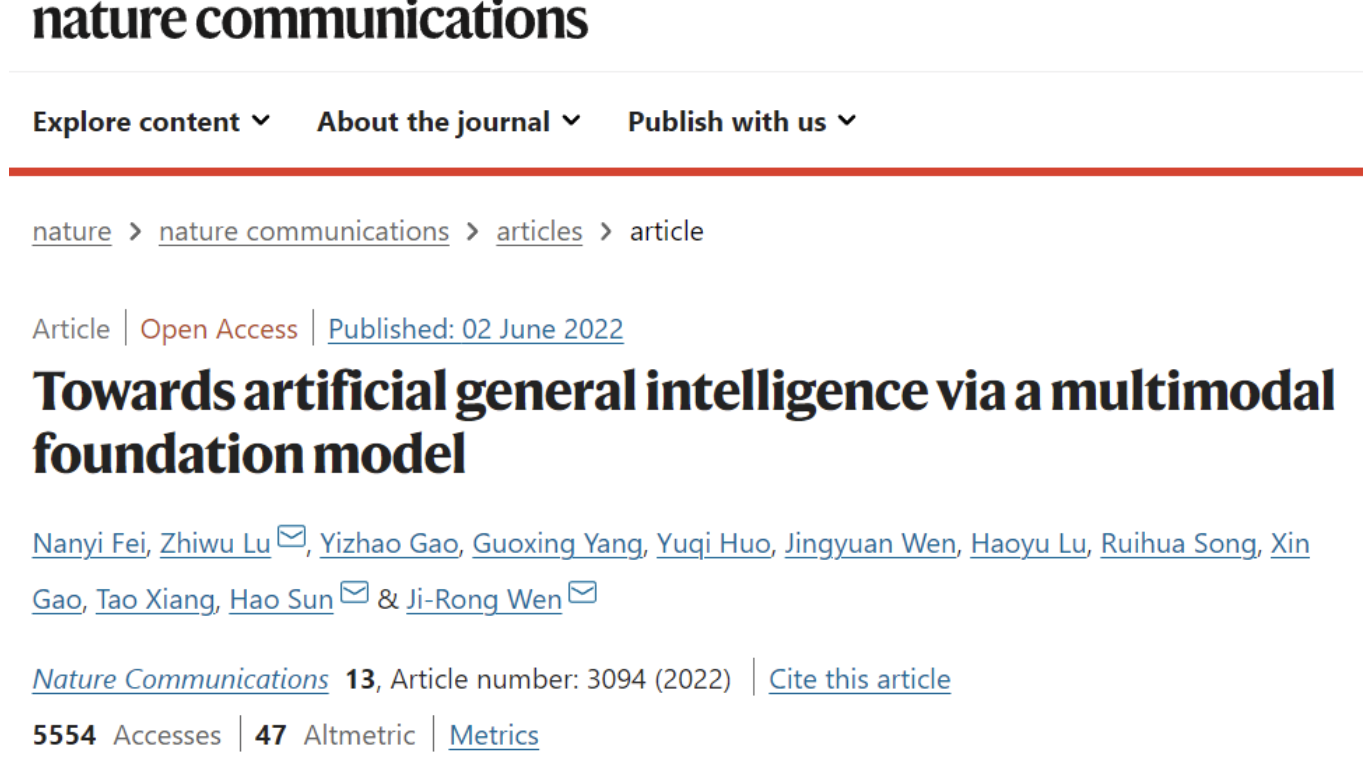Expand the Publish with us menu
Viewport: 1370px width, 758px height.
tap(742, 122)
